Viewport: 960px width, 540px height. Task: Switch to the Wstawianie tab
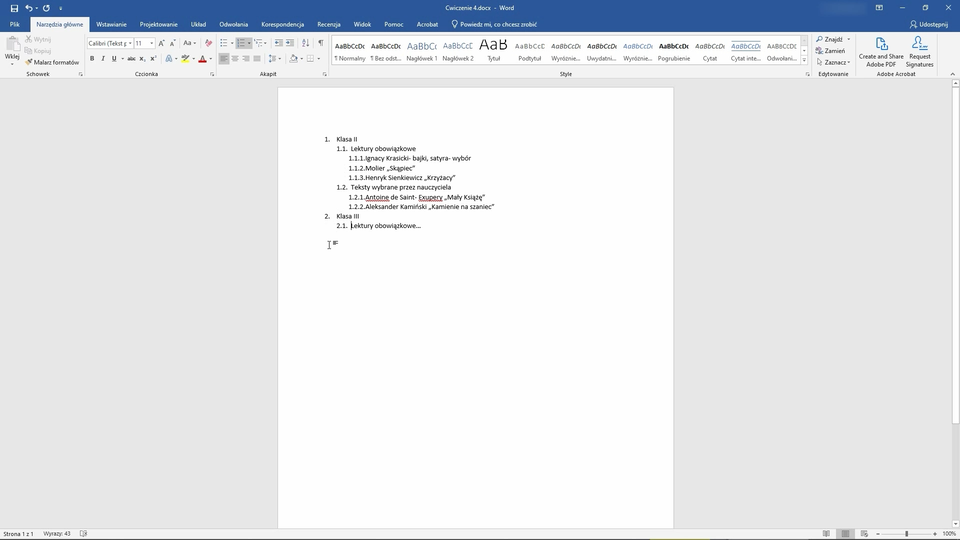pyautogui.click(x=111, y=24)
